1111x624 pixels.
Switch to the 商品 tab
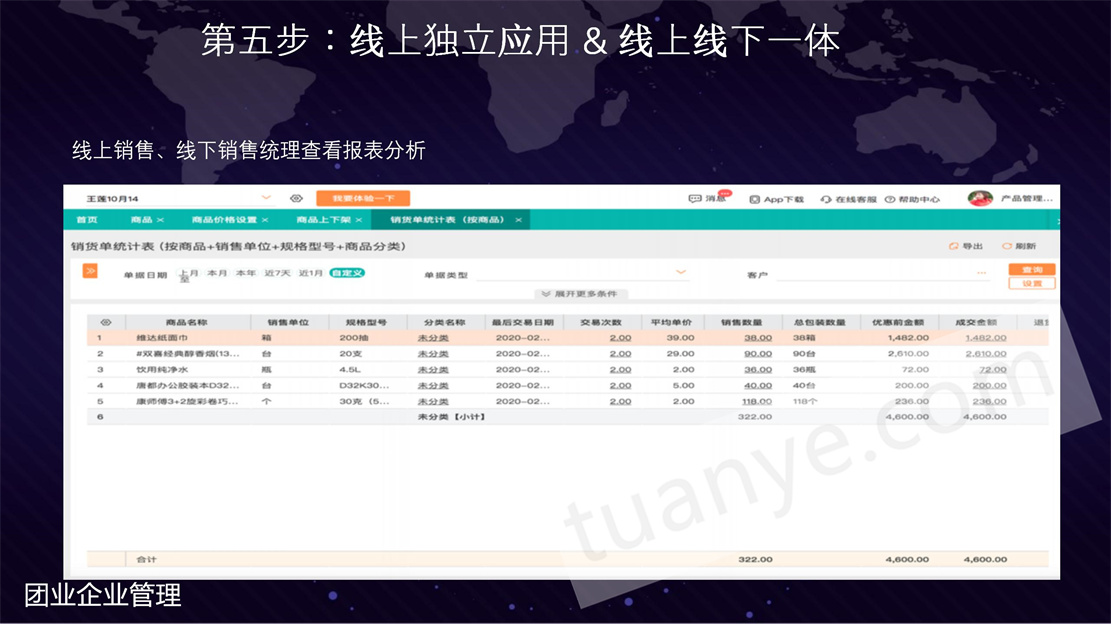click(x=141, y=220)
